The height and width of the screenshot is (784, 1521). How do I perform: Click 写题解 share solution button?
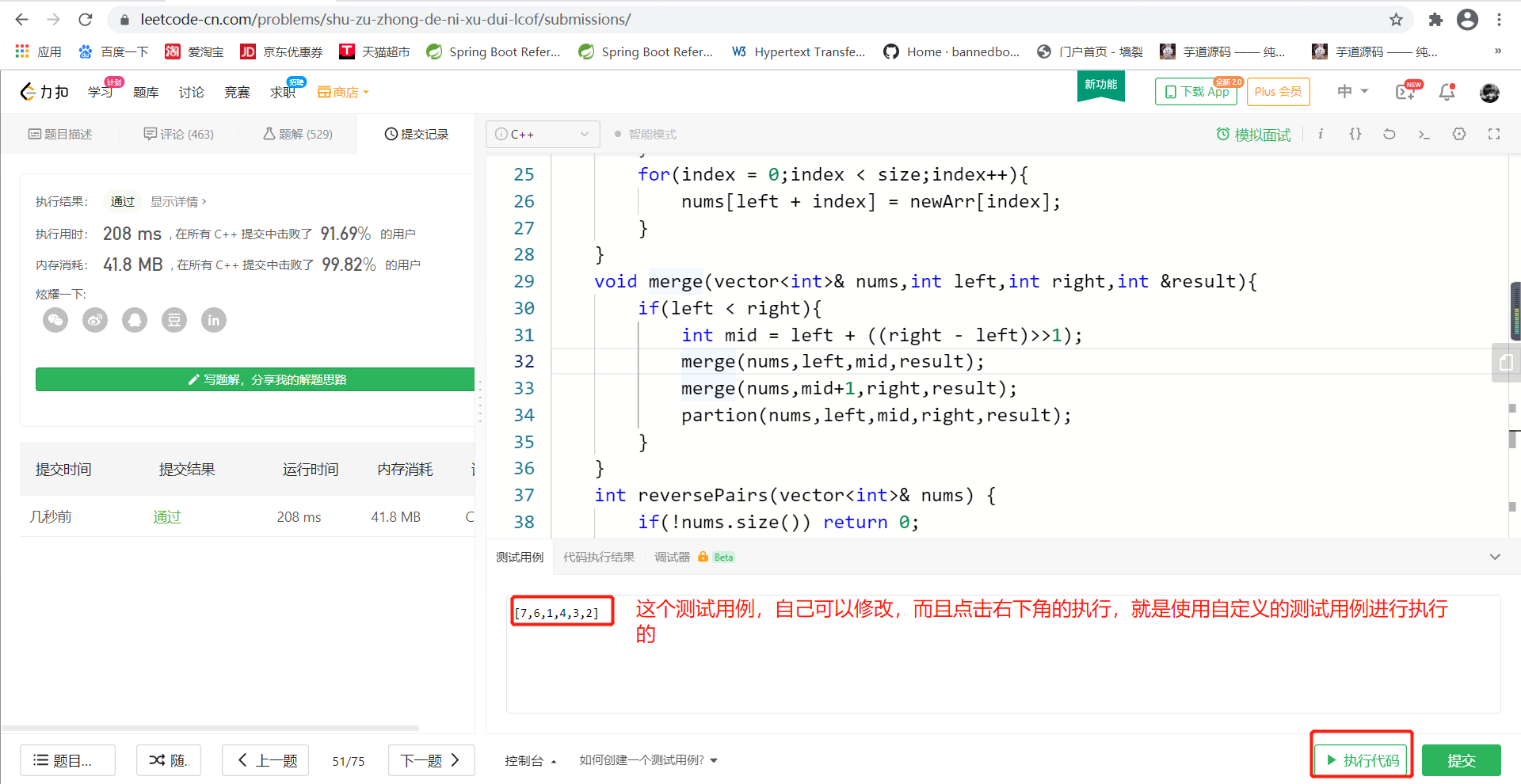point(255,379)
